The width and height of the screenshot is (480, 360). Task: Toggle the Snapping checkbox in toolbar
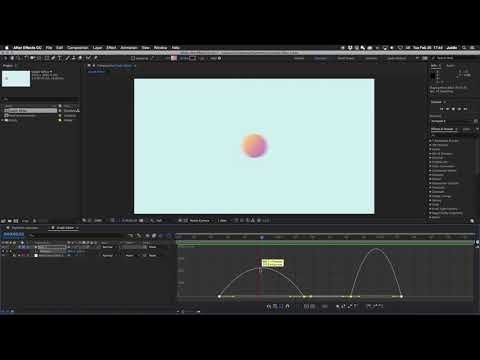pos(133,58)
